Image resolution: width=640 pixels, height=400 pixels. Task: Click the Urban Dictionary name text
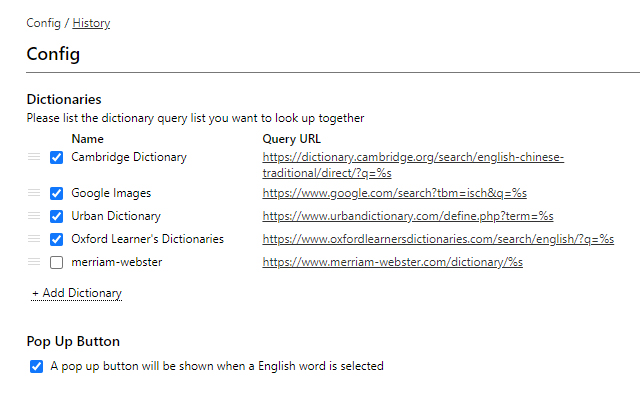point(116,216)
